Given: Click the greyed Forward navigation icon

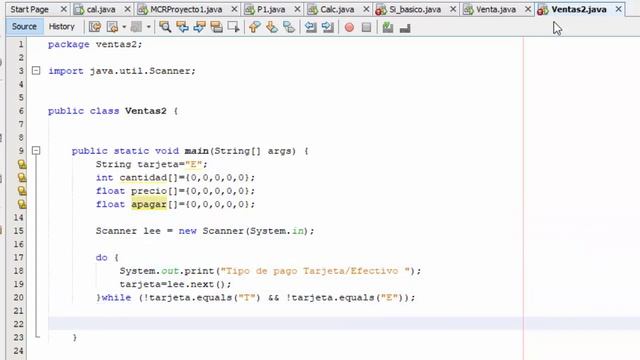Looking at the screenshot, I should pos(136,27).
